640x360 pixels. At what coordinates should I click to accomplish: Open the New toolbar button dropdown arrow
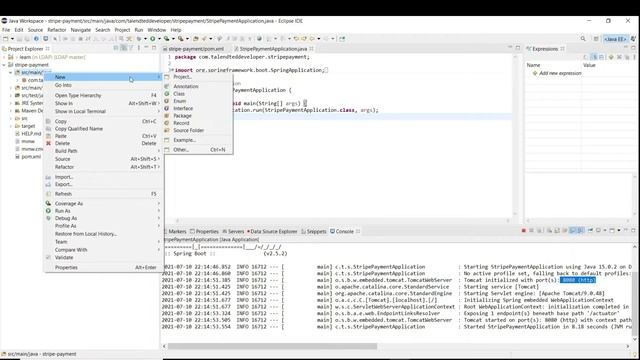point(12,39)
